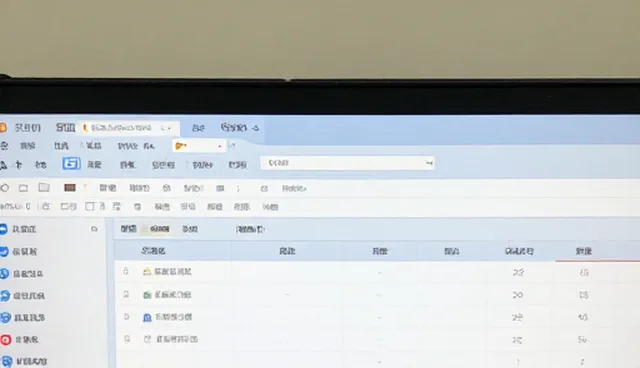Click the red circle icon in the sidebar

[5, 339]
